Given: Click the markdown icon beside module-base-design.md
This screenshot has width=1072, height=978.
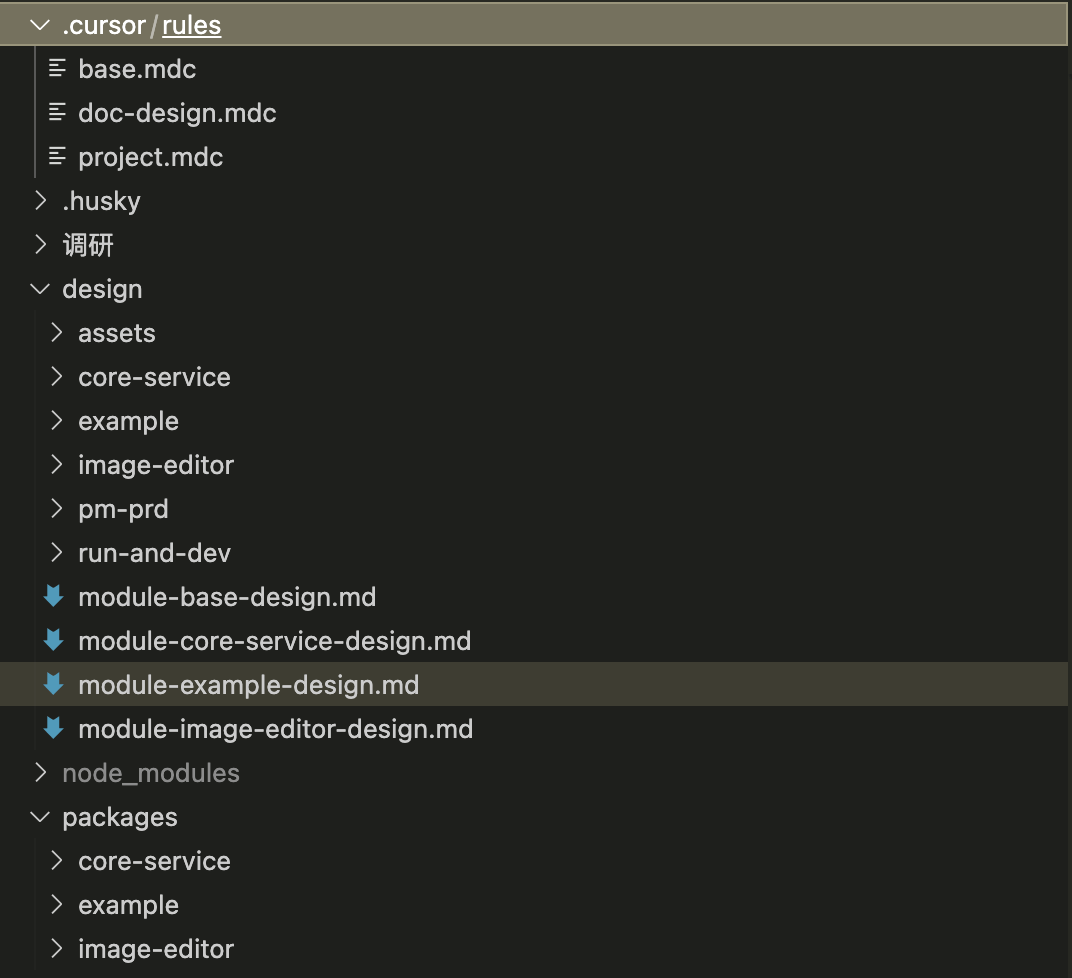Looking at the screenshot, I should click(x=54, y=597).
